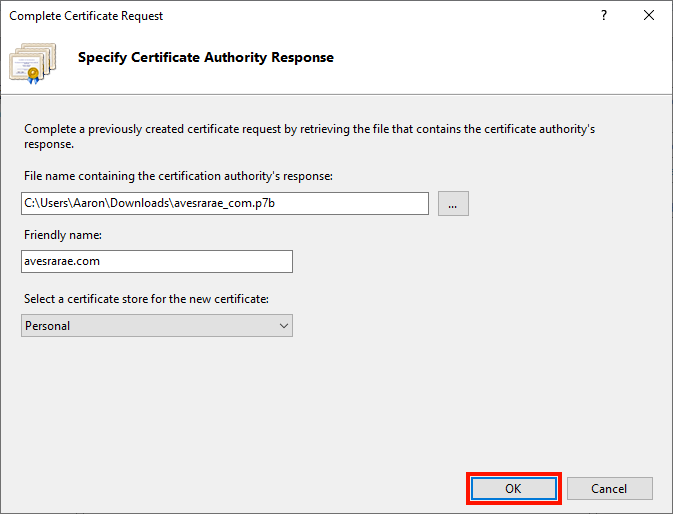Click the certificate icon in the header
The image size is (673, 514).
pyautogui.click(x=36, y=60)
